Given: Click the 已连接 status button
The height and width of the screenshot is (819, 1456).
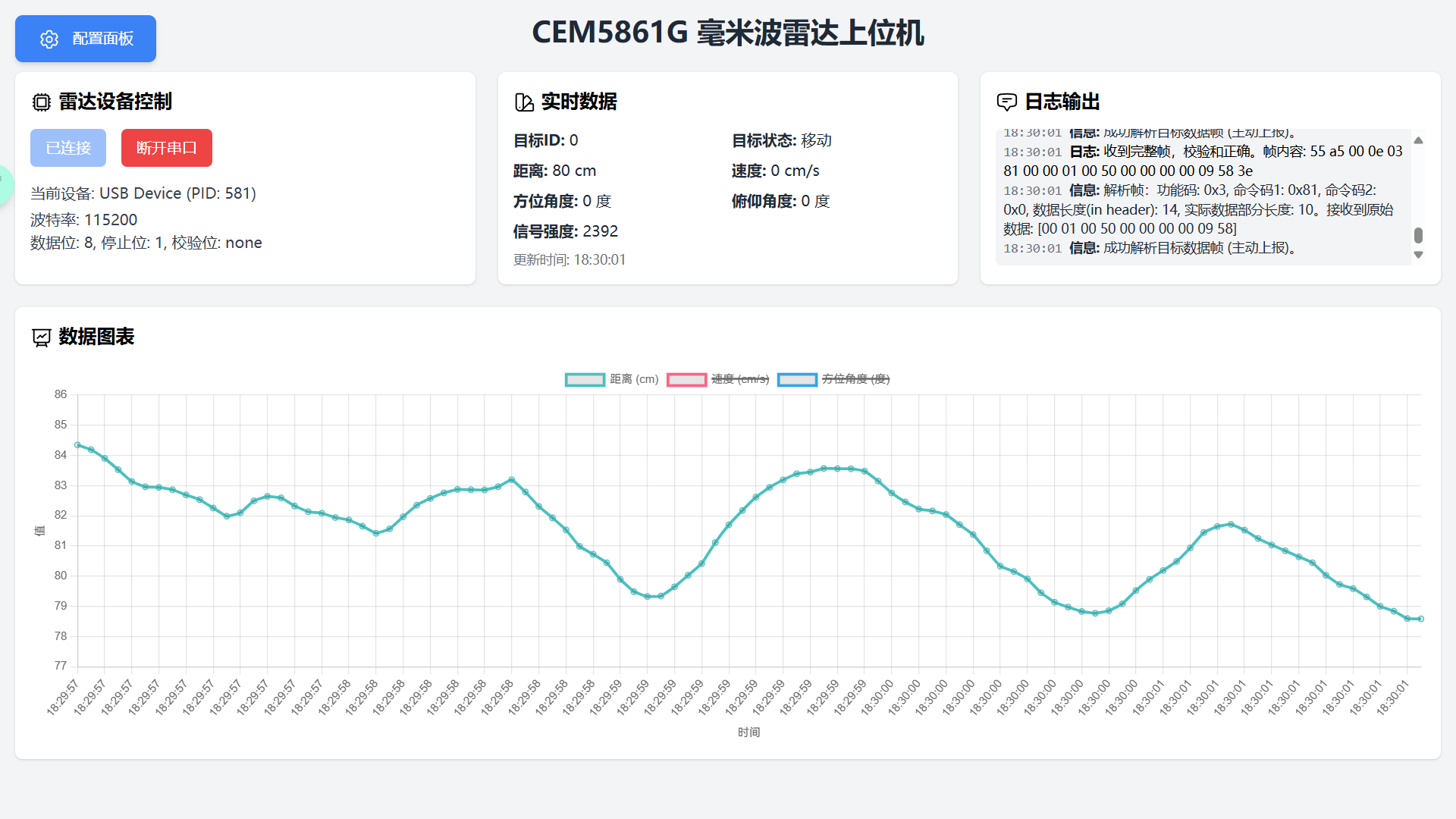Looking at the screenshot, I should point(68,148).
